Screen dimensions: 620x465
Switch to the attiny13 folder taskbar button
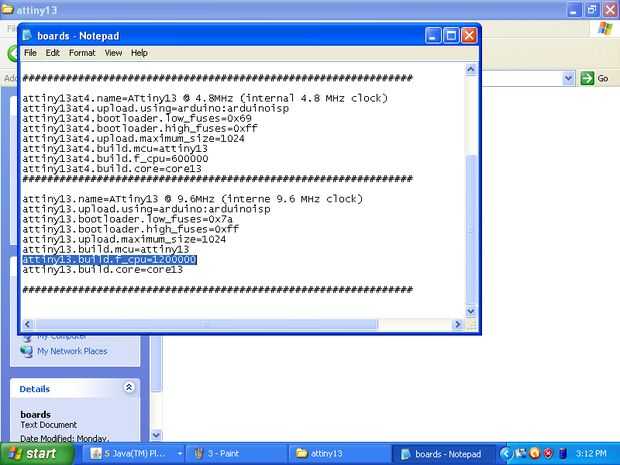tap(339, 454)
